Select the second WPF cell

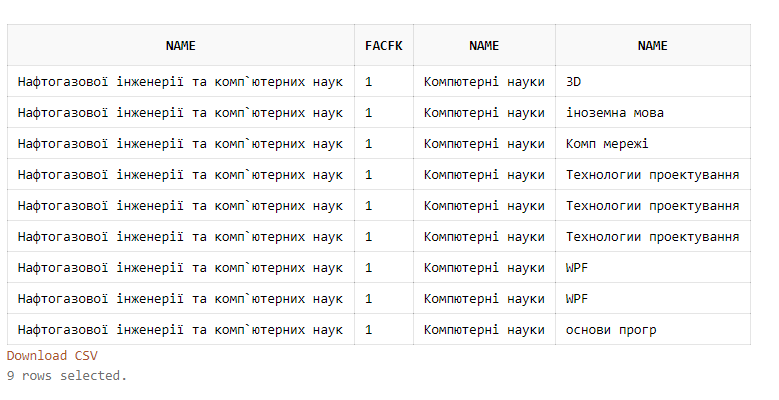click(x=653, y=299)
